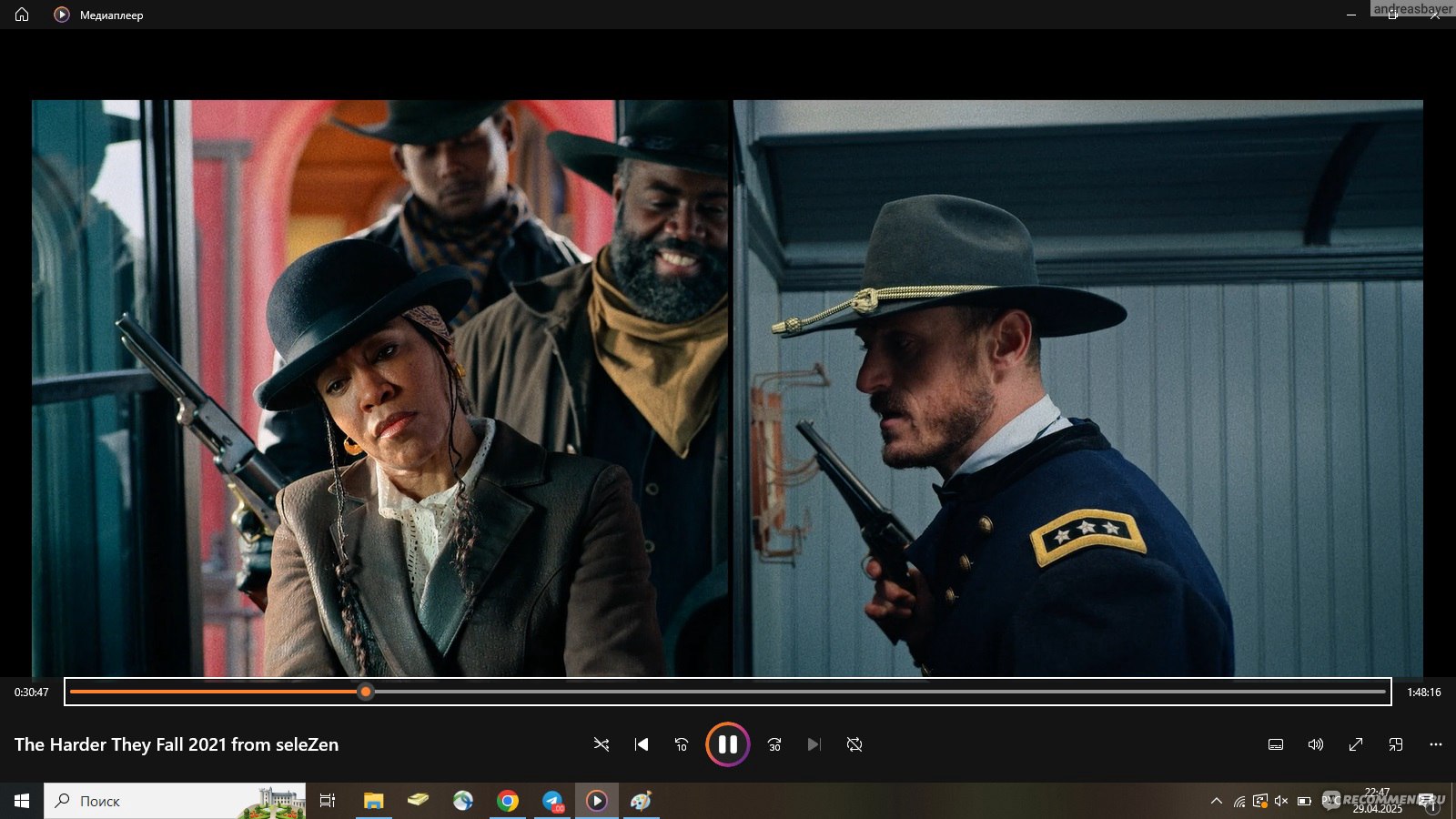Seek to the middle of the timeline
1456x819 pixels.
click(728, 692)
